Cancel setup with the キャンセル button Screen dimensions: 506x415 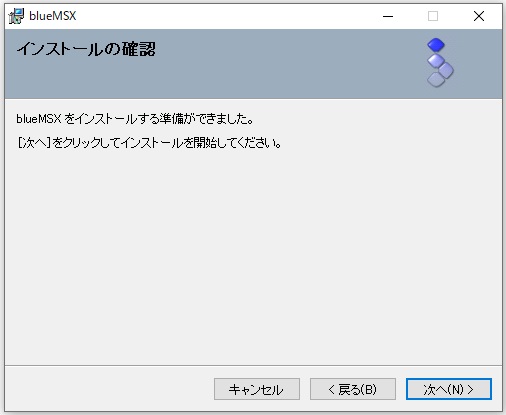coord(257,389)
